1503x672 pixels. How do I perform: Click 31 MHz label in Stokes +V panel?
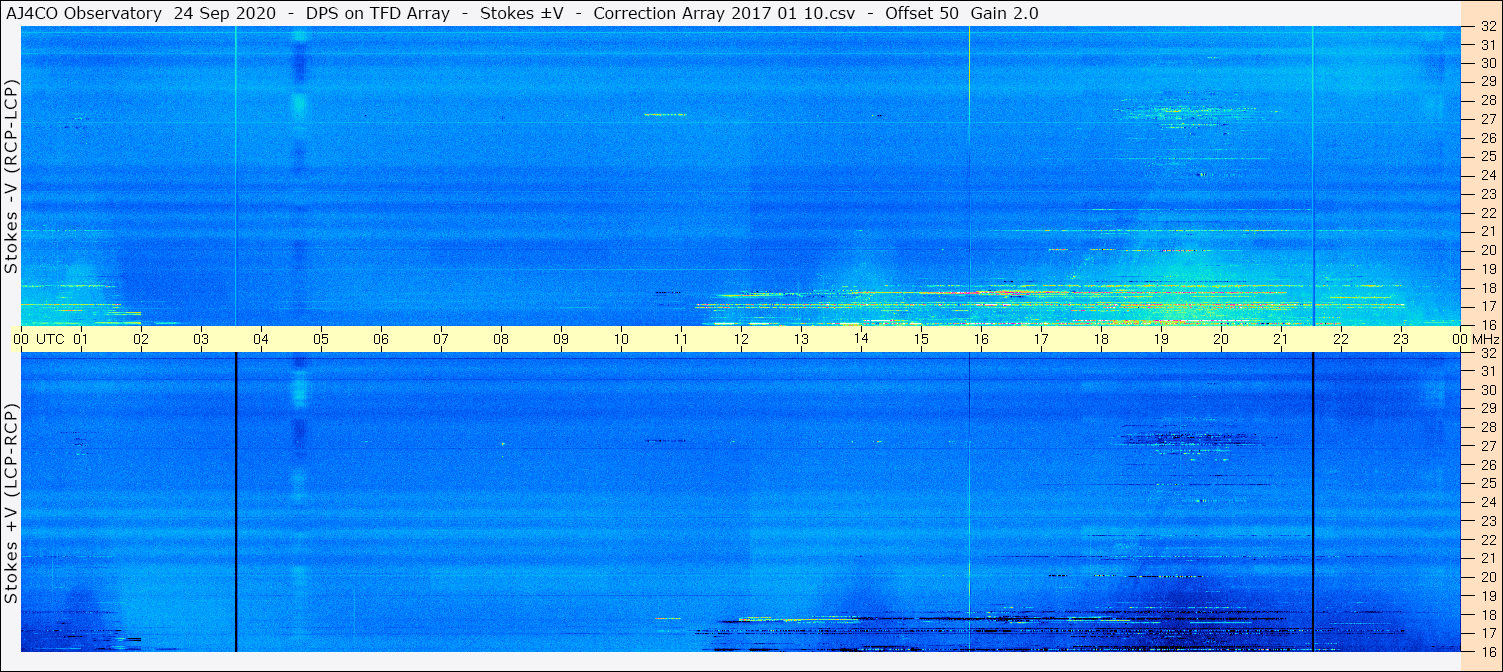(1487, 371)
